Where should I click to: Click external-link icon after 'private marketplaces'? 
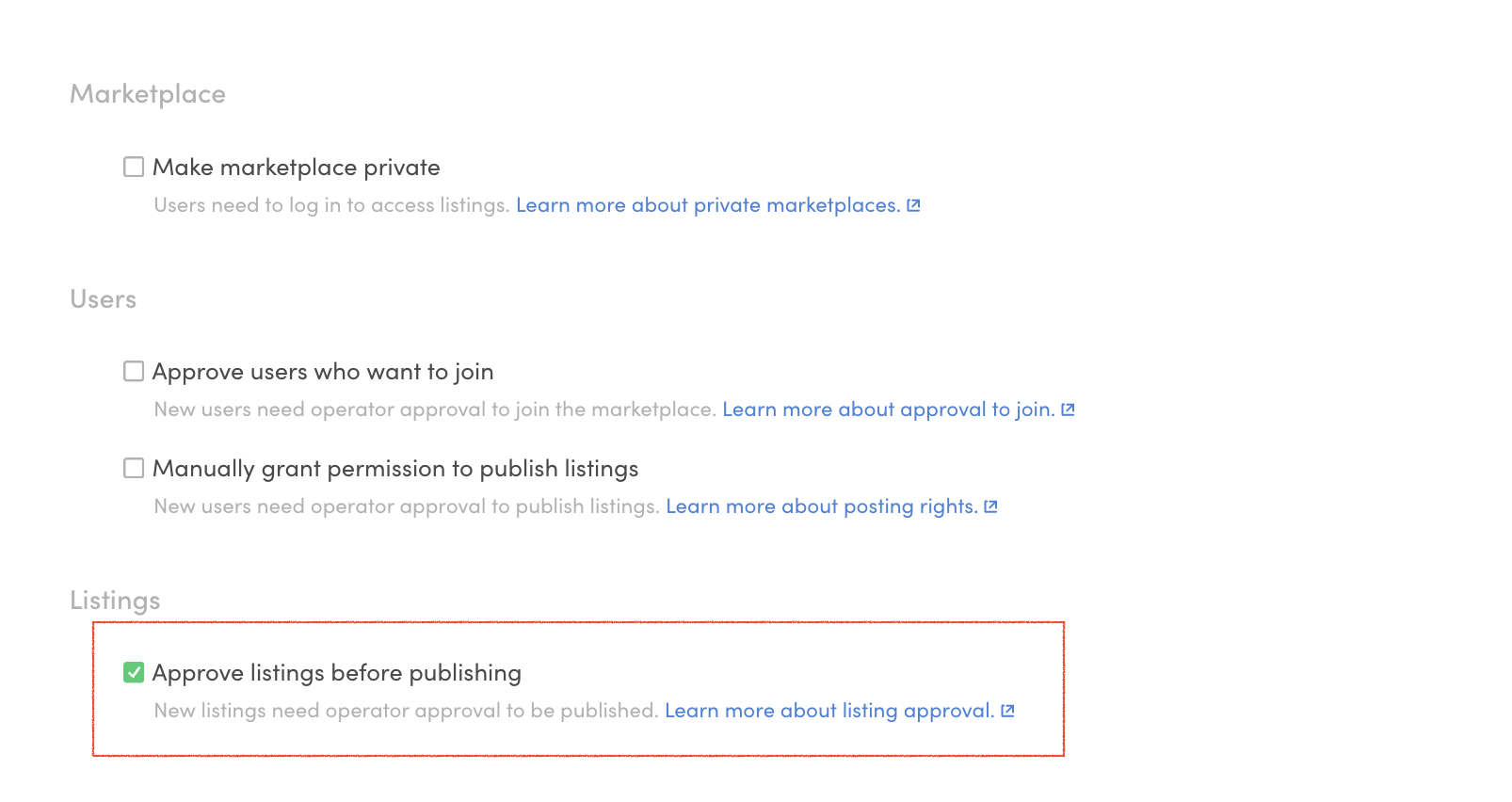(x=913, y=205)
